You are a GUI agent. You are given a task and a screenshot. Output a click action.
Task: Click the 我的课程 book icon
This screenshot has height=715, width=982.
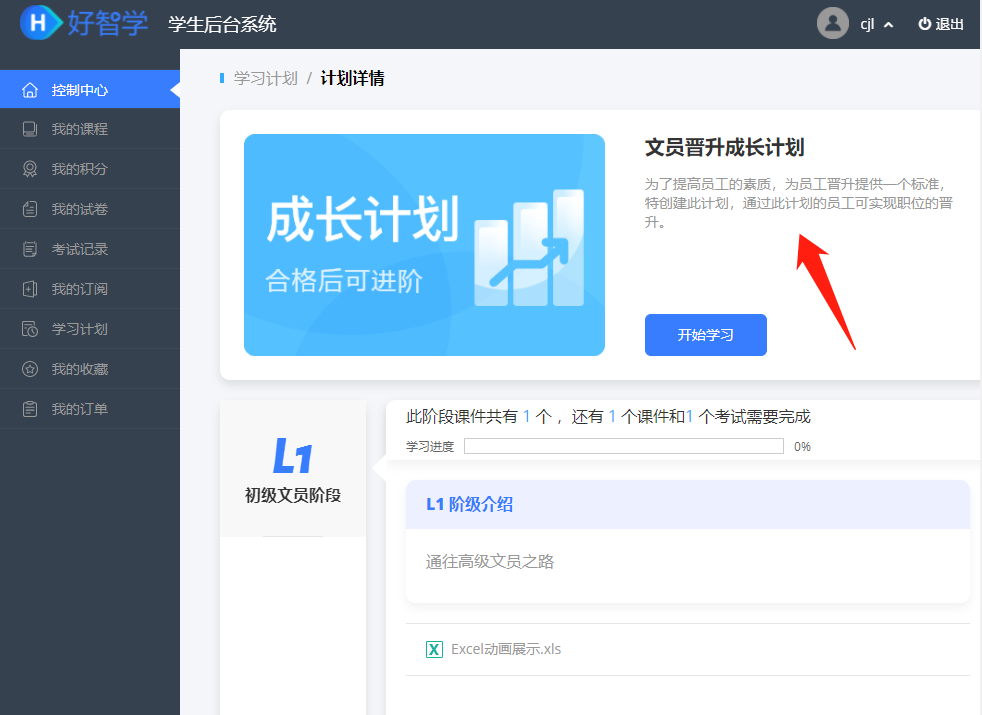(x=29, y=129)
